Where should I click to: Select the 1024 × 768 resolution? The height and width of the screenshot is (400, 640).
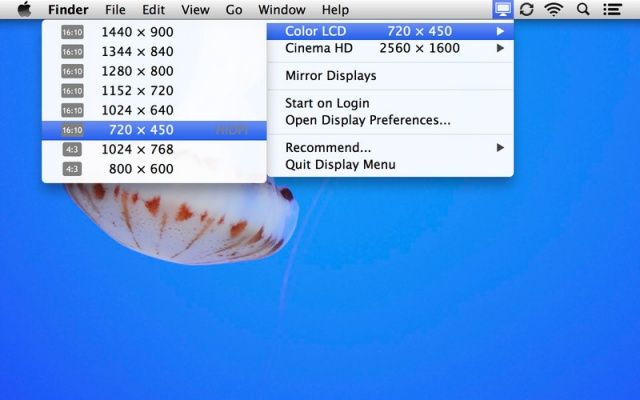(x=137, y=150)
